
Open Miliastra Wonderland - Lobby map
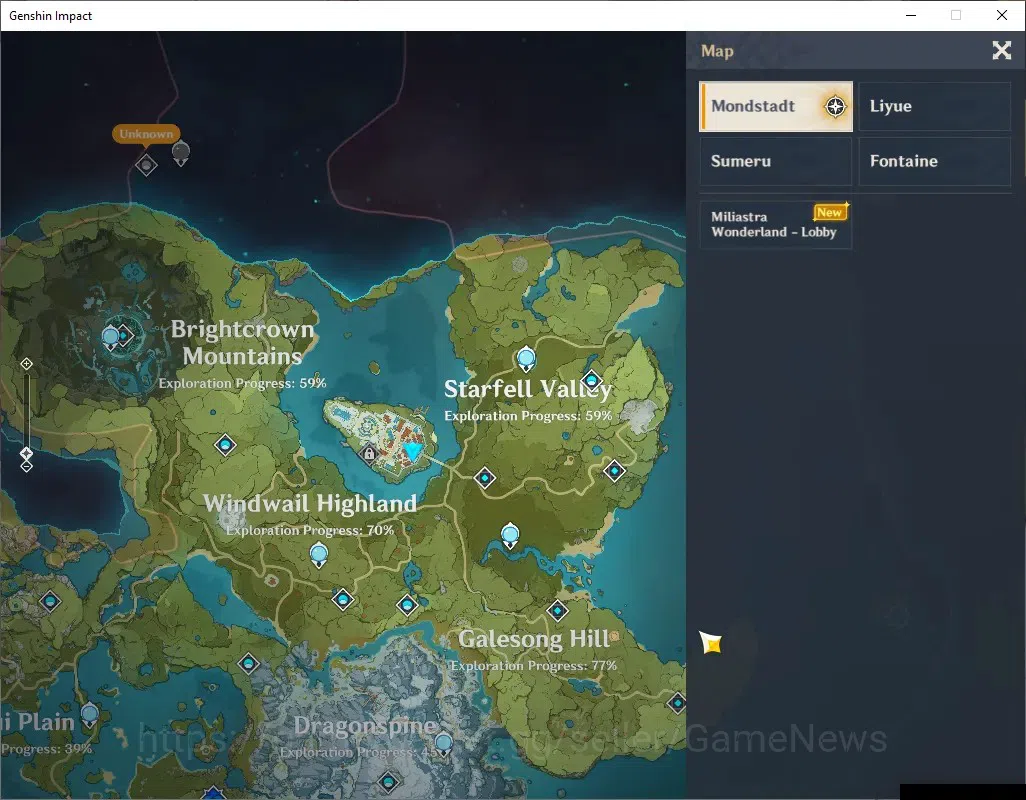point(775,224)
